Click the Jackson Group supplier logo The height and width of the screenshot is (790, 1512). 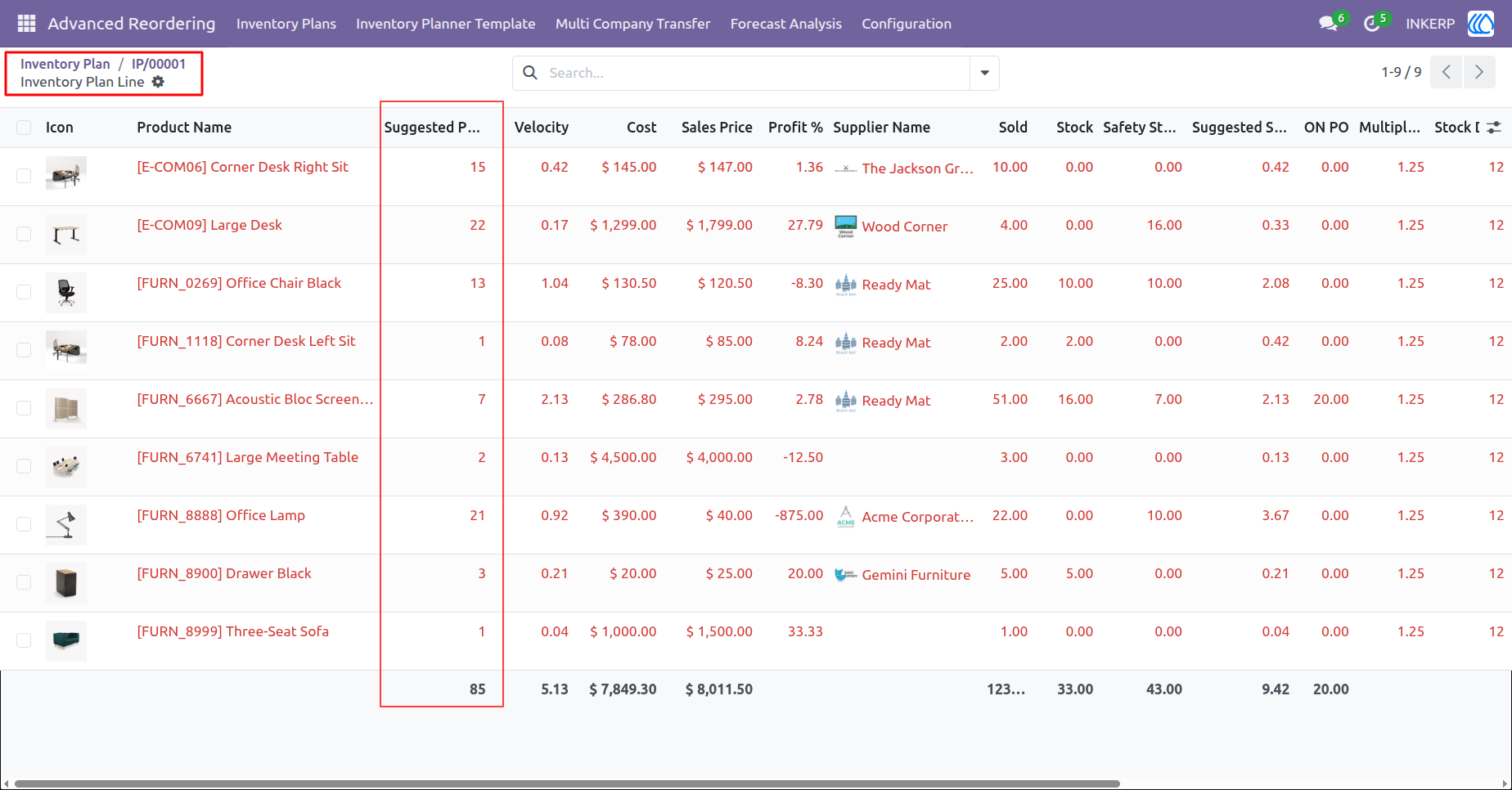pos(846,168)
